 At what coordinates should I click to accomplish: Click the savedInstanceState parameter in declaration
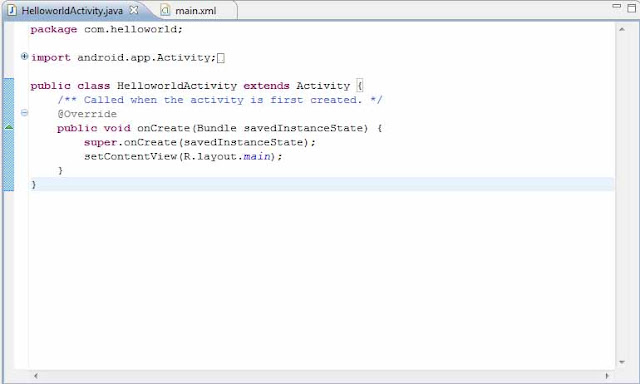click(303, 129)
